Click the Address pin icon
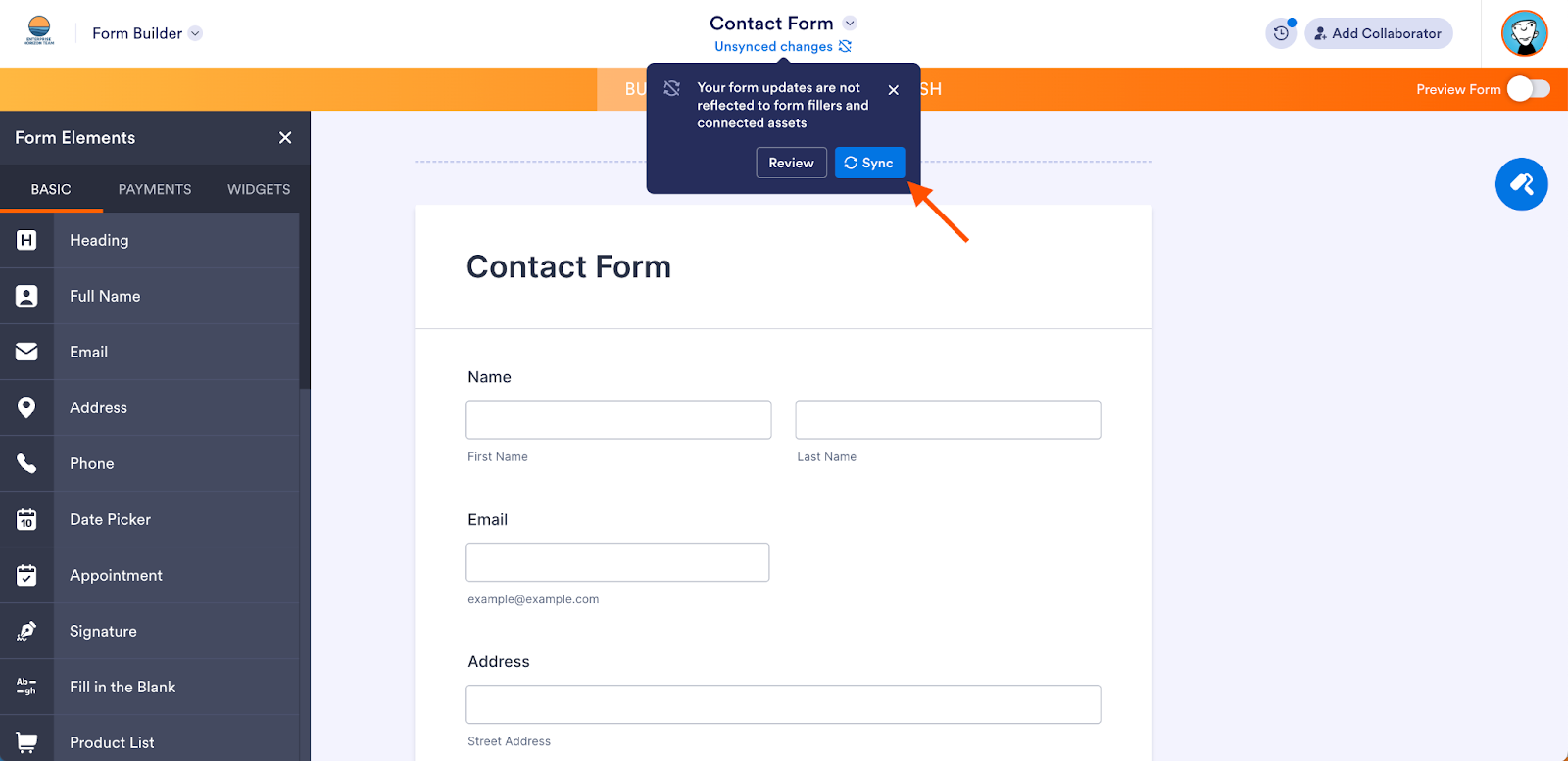This screenshot has height=761, width=1568. (x=26, y=407)
